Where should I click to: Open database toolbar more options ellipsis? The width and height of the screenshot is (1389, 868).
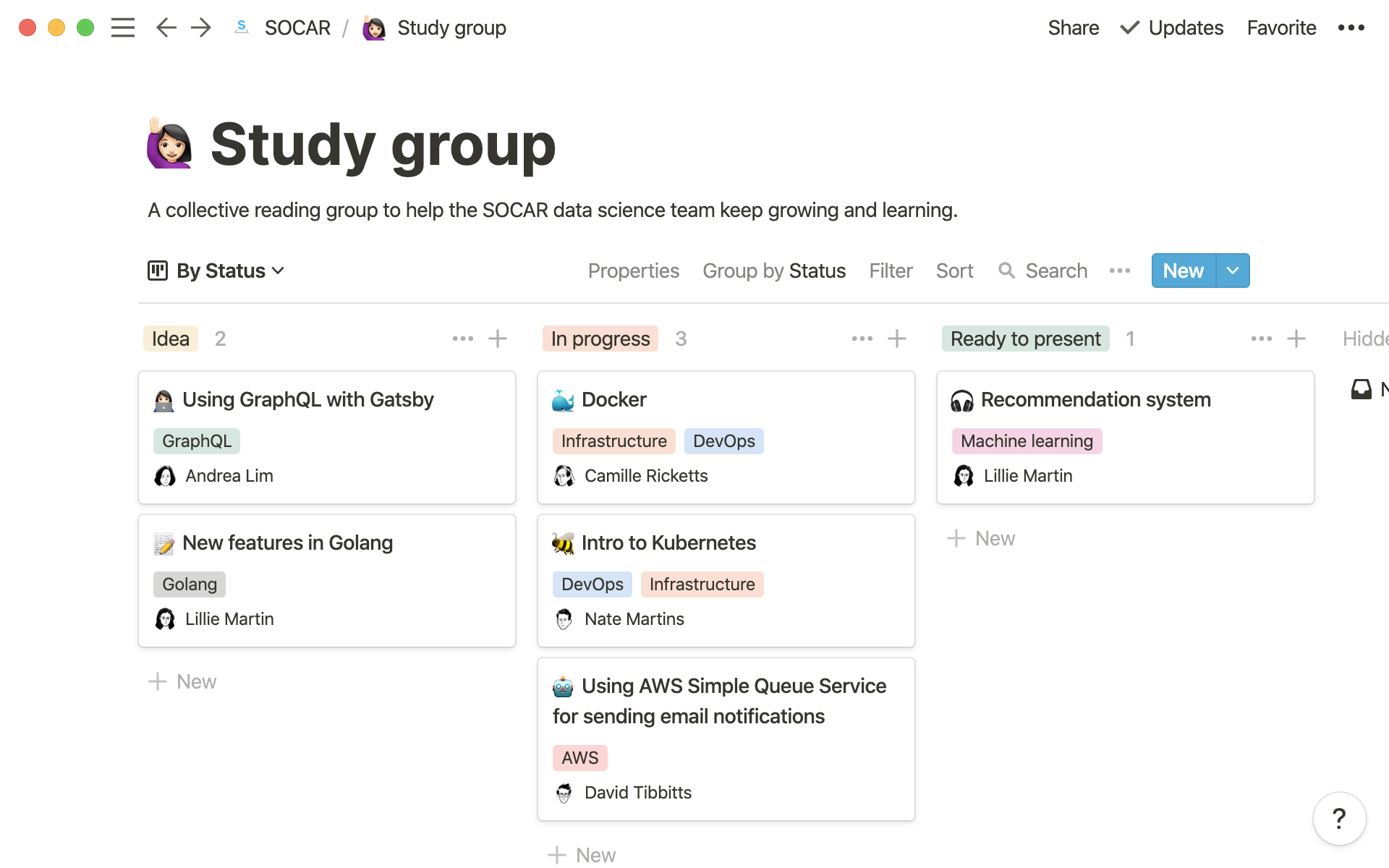(1120, 271)
